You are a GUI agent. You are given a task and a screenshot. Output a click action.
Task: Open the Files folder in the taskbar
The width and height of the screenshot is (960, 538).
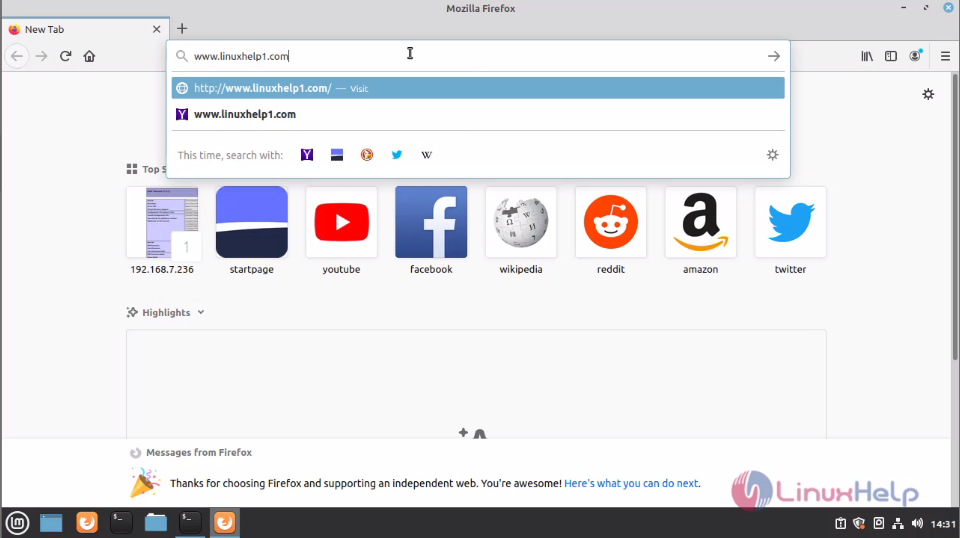(x=156, y=523)
